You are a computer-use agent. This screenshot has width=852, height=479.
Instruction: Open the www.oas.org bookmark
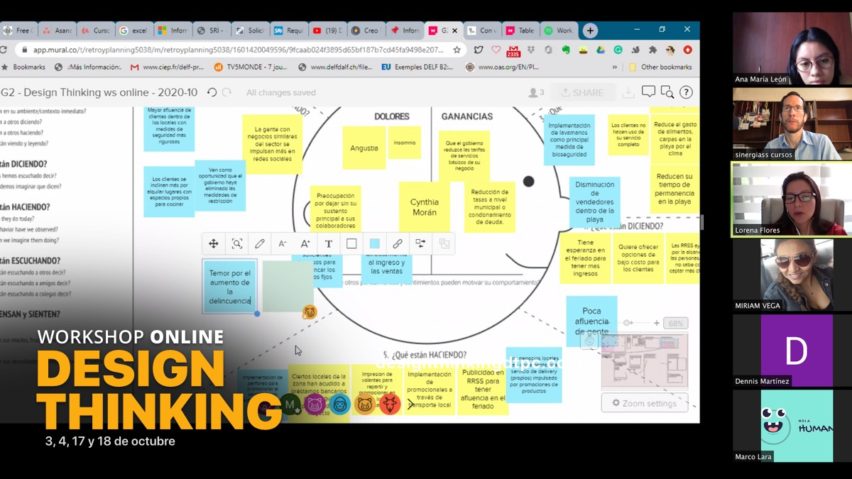tap(503, 67)
